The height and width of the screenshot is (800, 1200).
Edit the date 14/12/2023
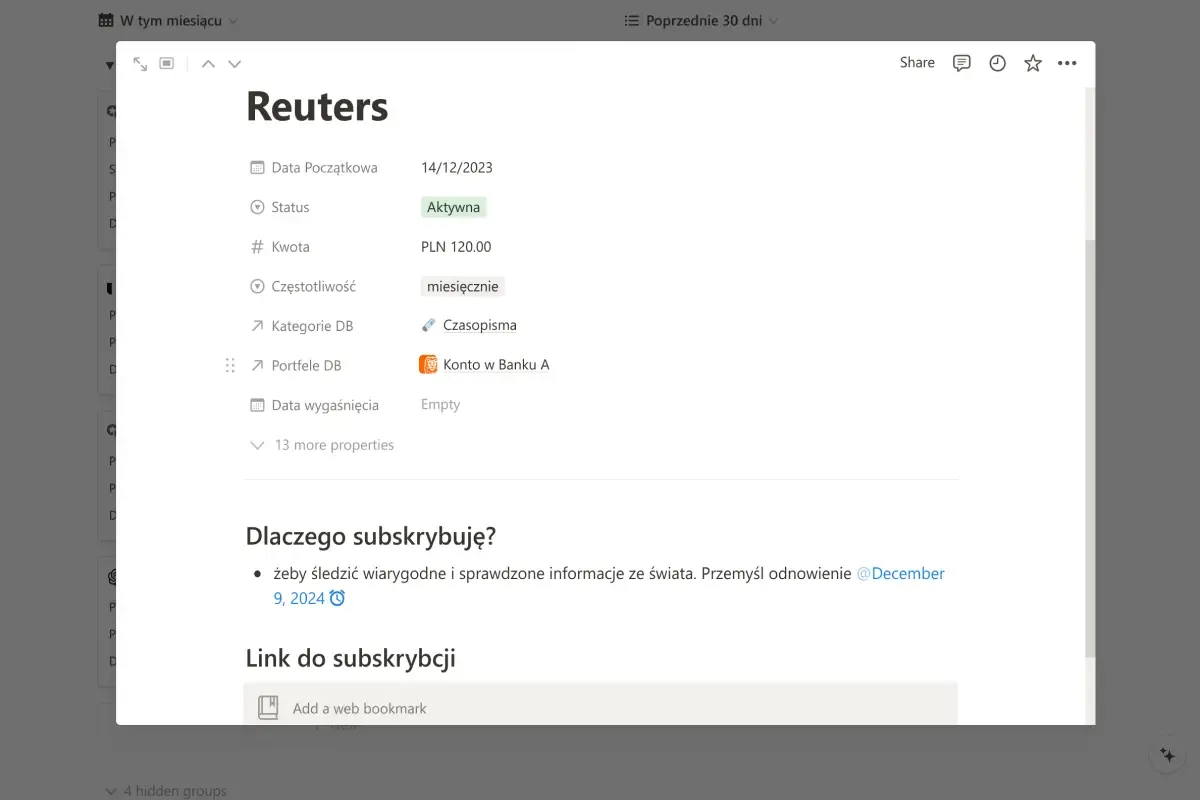(457, 167)
